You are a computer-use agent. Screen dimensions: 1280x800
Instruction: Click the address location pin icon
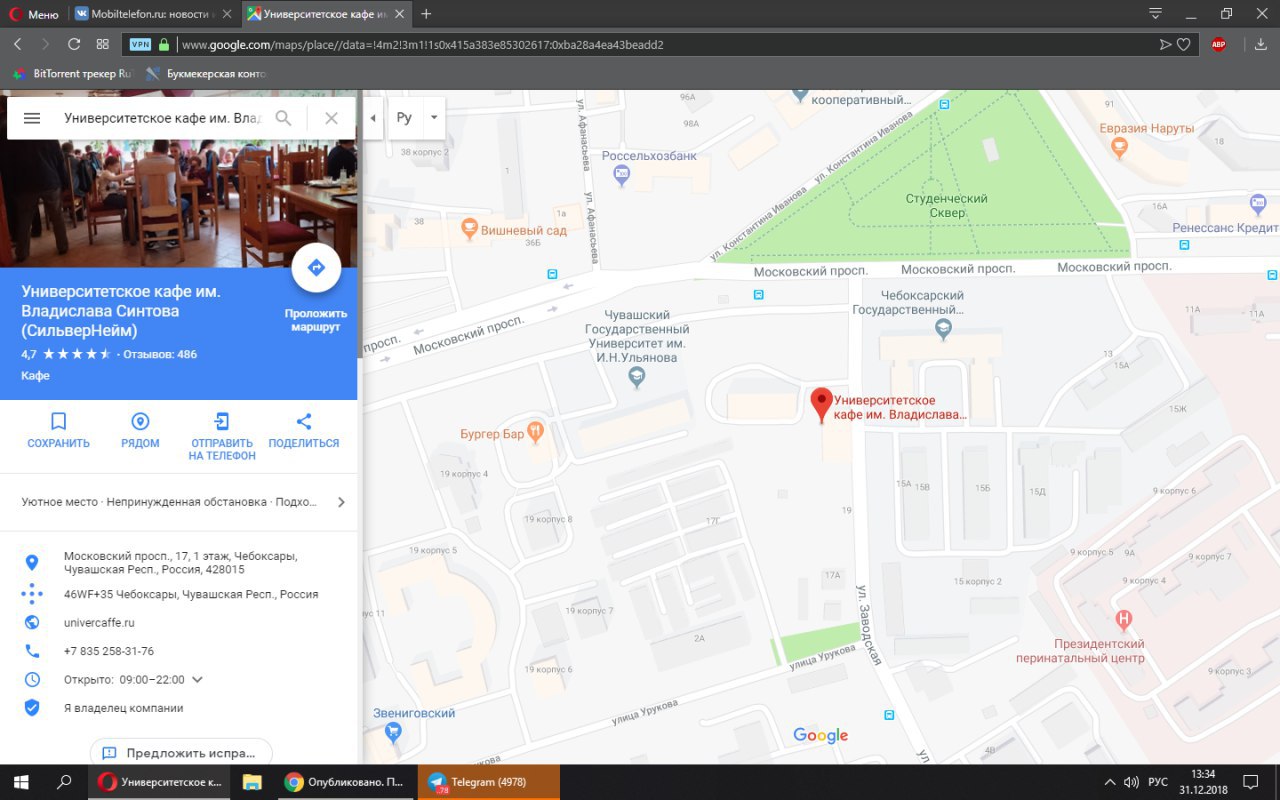click(32, 562)
